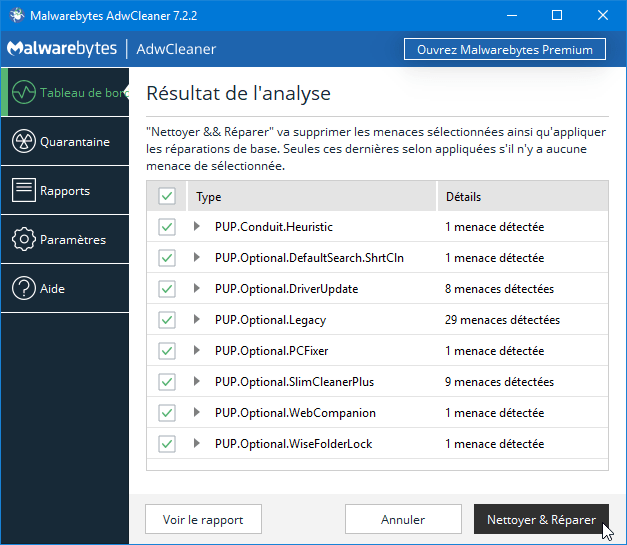This screenshot has height=545, width=627.
Task: Uncheck PUP.Optional.WebCompanion checkbox
Action: pos(167,413)
